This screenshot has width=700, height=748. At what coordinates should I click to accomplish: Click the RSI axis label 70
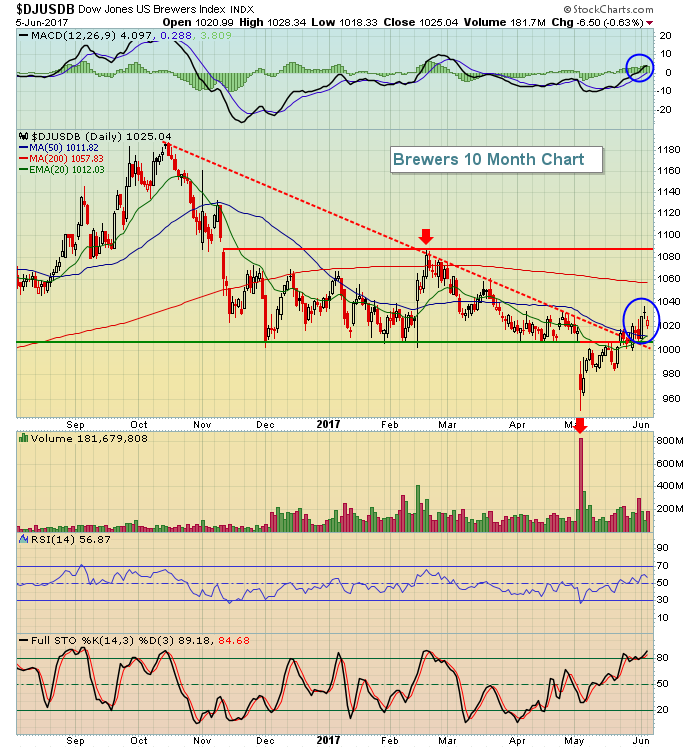coord(663,566)
